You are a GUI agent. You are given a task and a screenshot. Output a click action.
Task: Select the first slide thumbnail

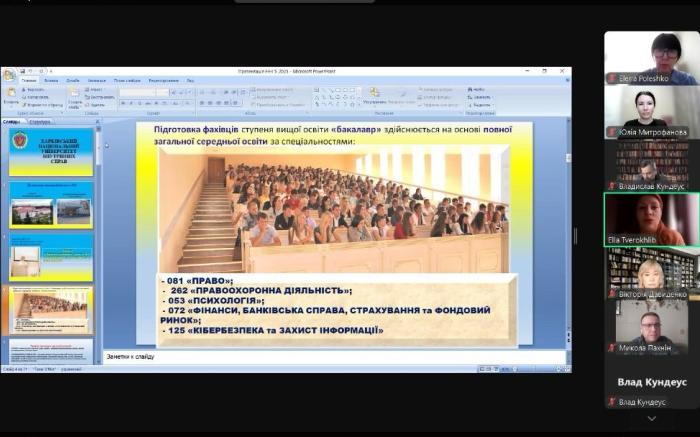[x=51, y=152]
